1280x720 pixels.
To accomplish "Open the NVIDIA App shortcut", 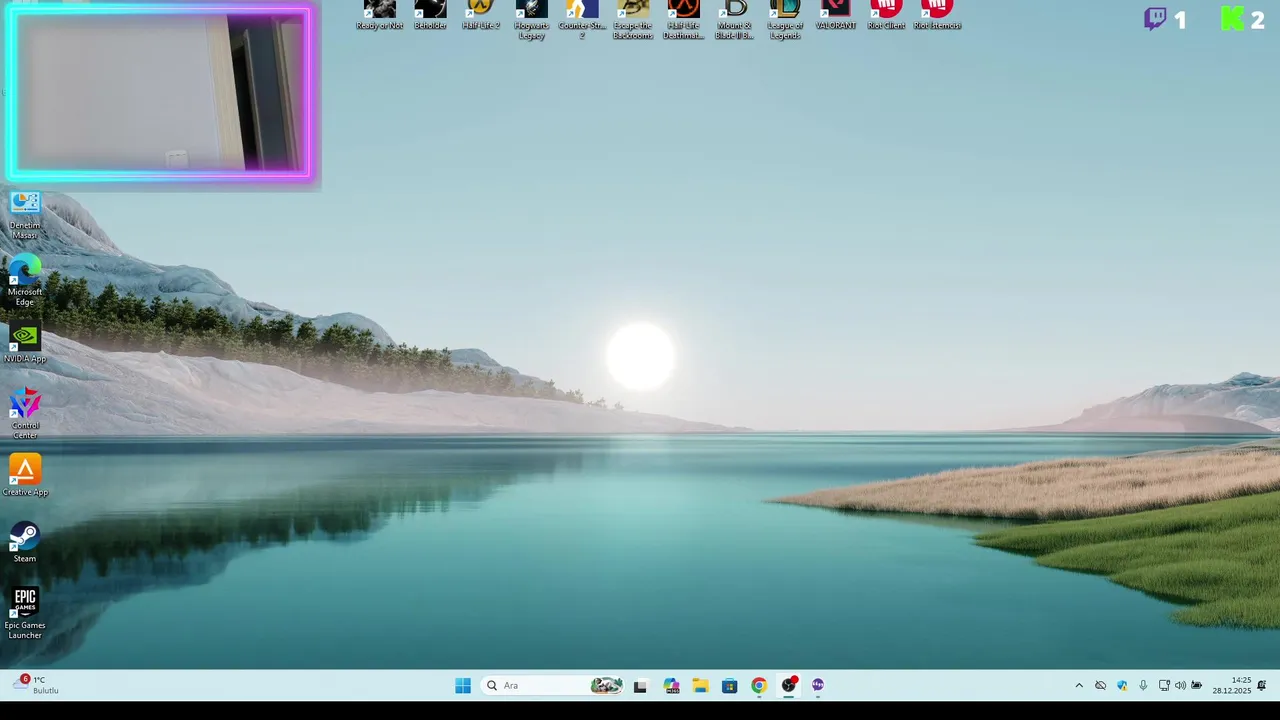I will [25, 343].
